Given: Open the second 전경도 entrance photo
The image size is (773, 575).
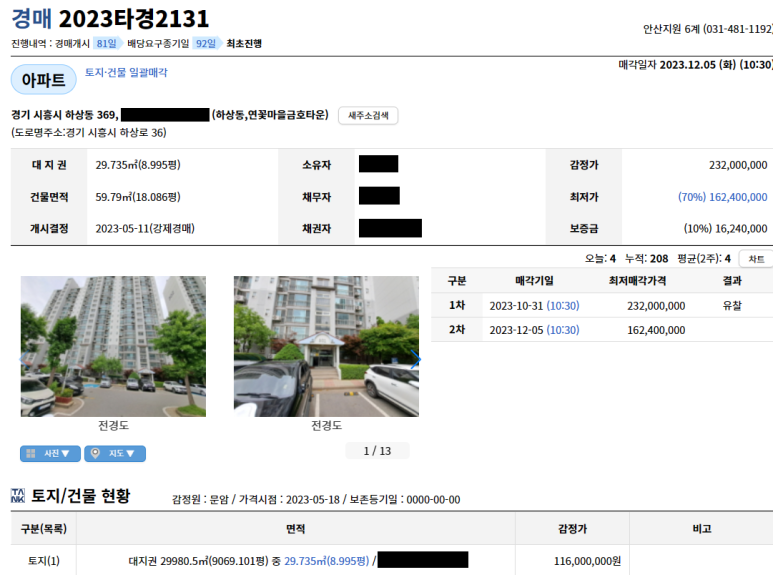Looking at the screenshot, I should (326, 346).
